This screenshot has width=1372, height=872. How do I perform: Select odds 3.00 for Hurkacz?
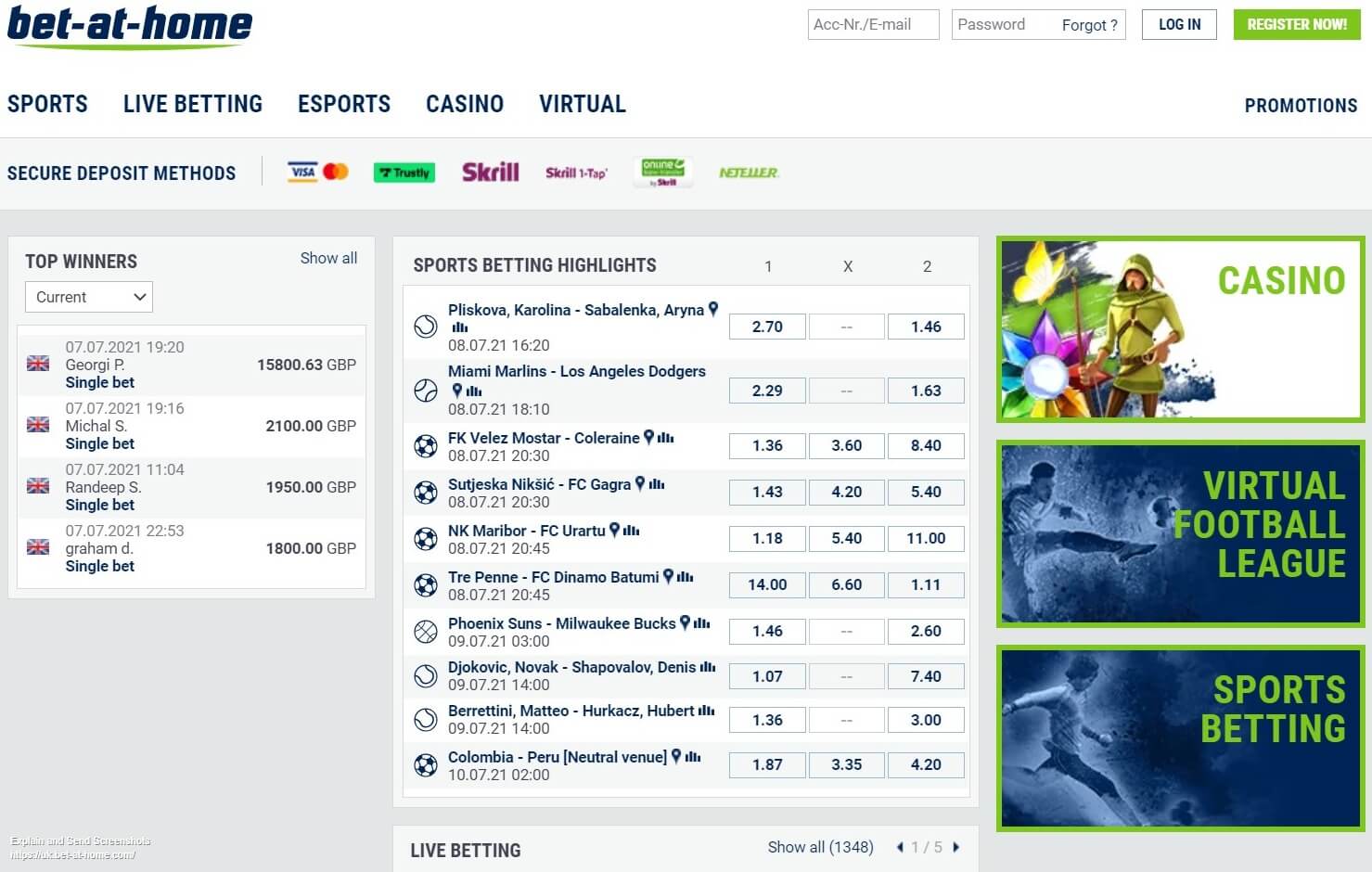926,720
